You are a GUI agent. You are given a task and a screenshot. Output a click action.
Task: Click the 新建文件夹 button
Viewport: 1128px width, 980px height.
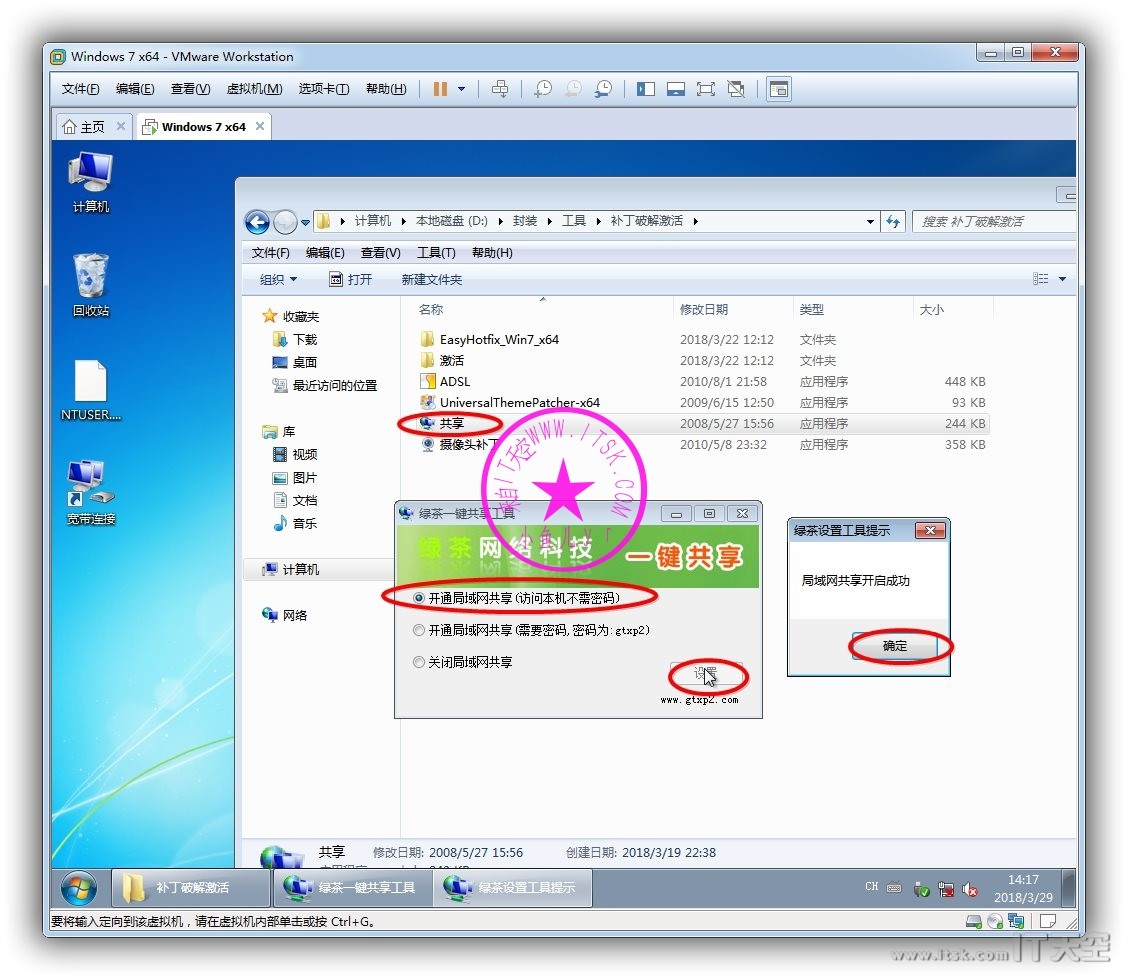[x=431, y=280]
